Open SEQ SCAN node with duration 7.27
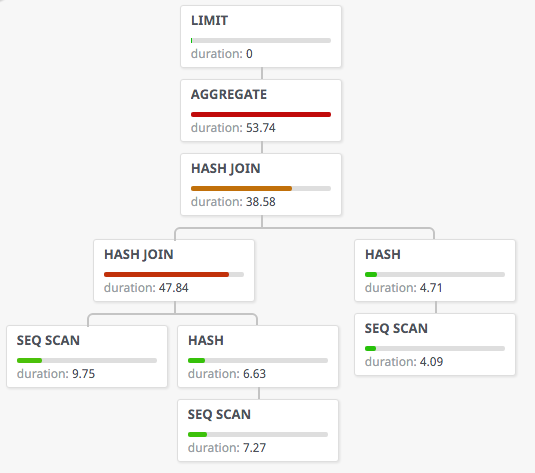 pos(258,431)
